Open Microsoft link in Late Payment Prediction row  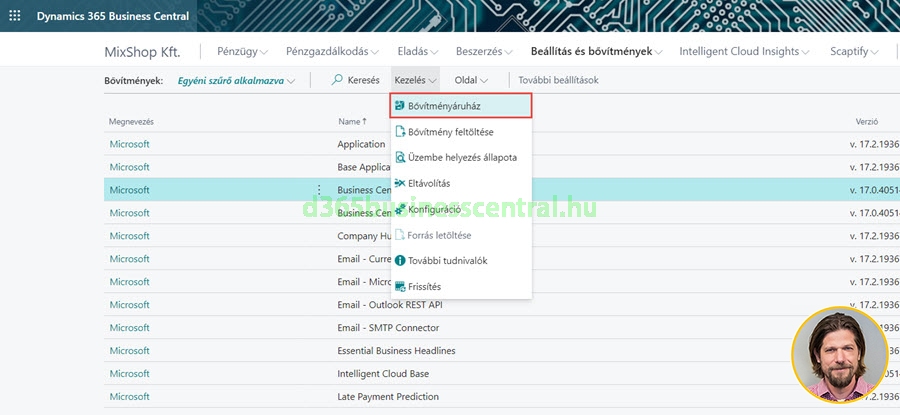point(129,397)
